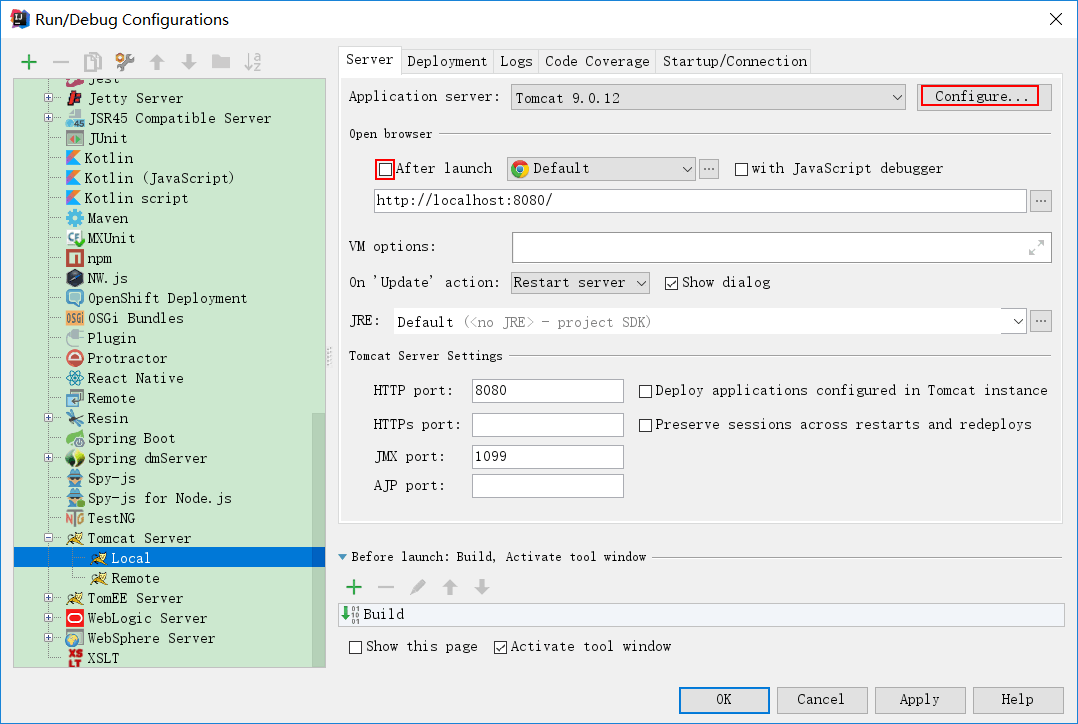Click the Move Down arrow in configurations toolbar

click(x=189, y=63)
